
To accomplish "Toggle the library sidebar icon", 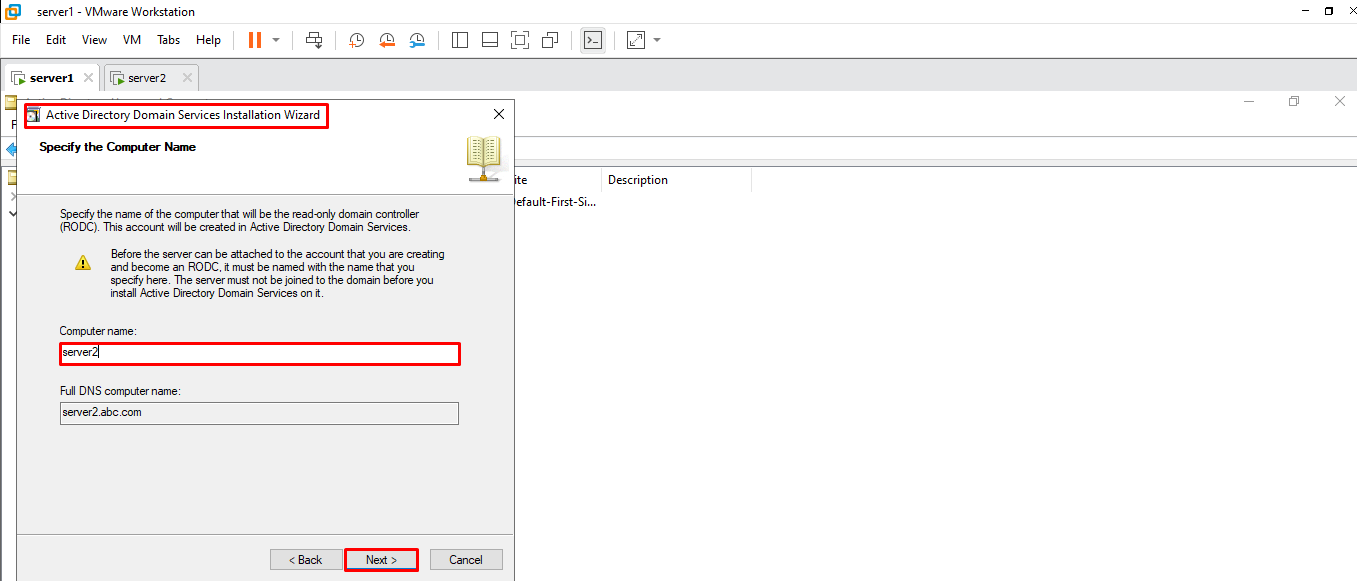I will pyautogui.click(x=460, y=40).
